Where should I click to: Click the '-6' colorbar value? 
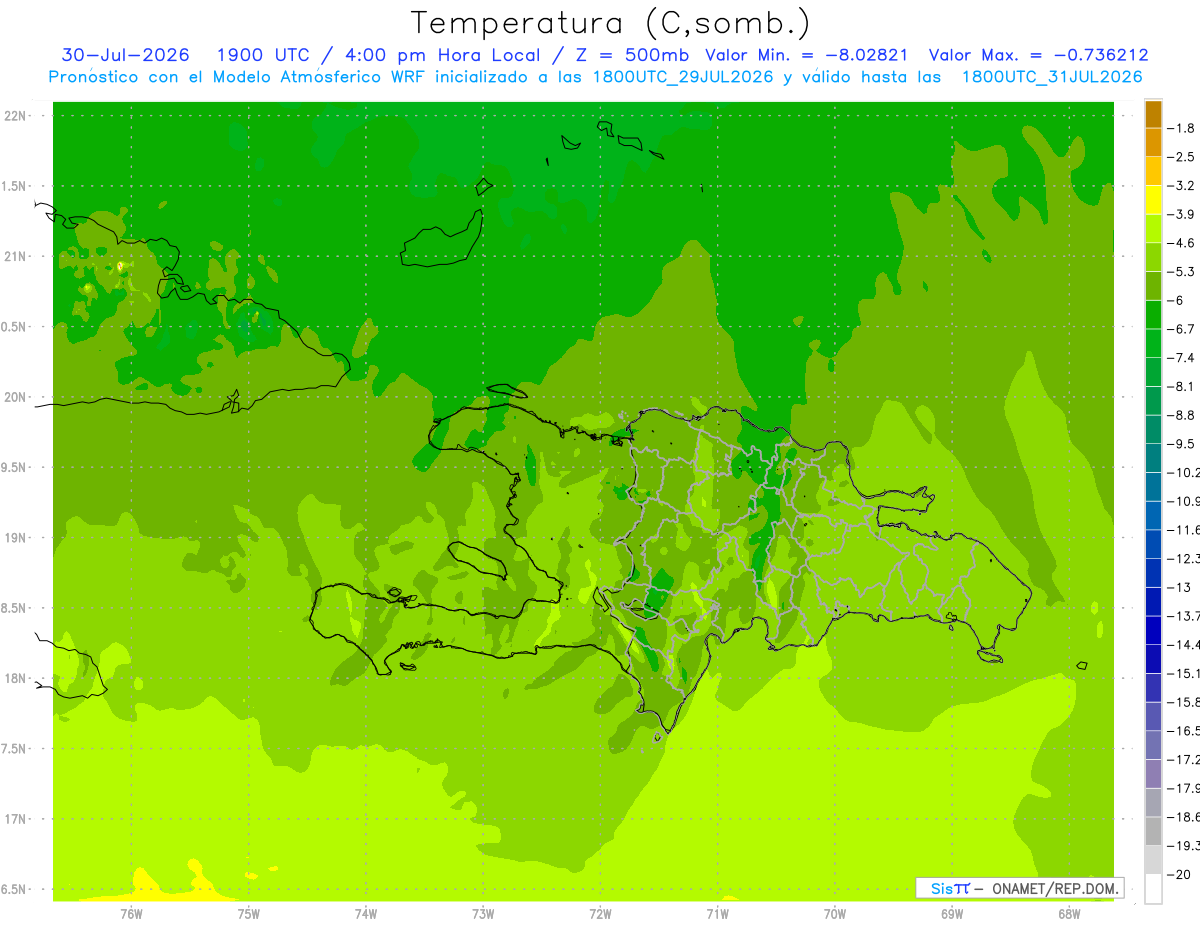pos(1177,300)
